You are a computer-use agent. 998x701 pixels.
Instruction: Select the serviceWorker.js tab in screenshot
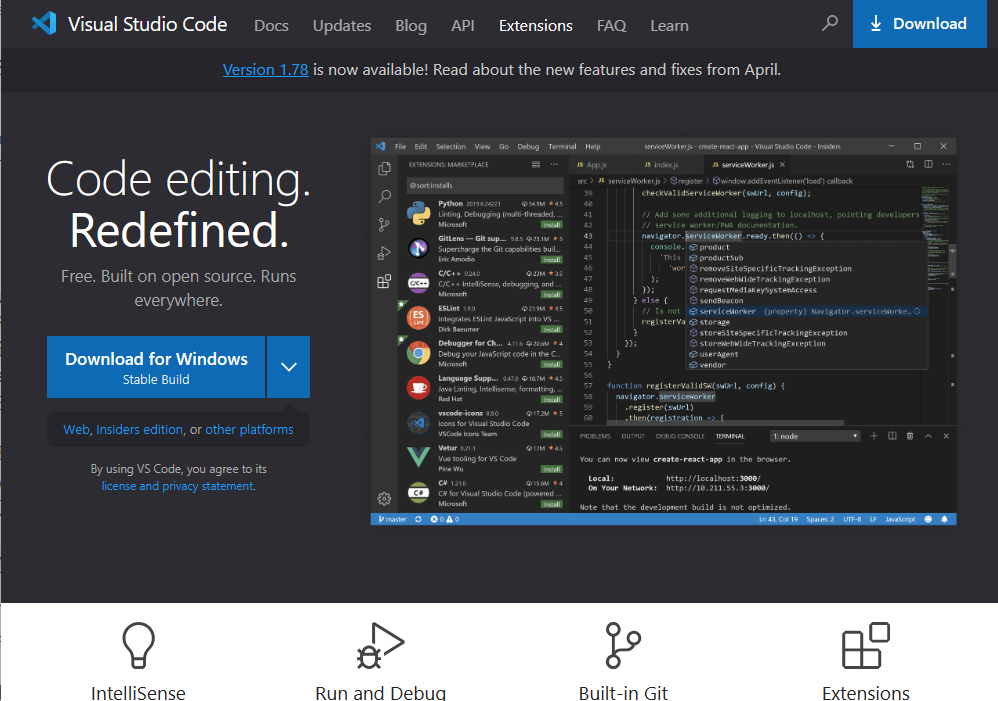748,165
